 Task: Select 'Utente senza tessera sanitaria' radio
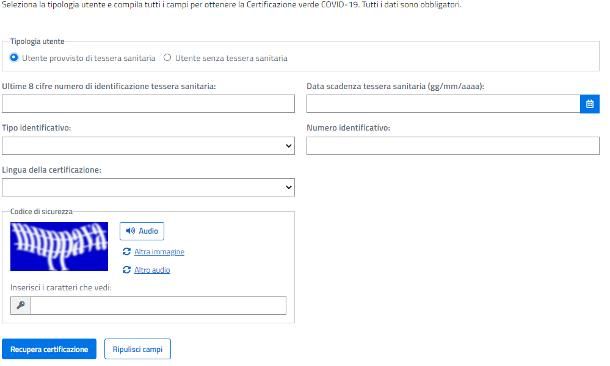pos(167,58)
